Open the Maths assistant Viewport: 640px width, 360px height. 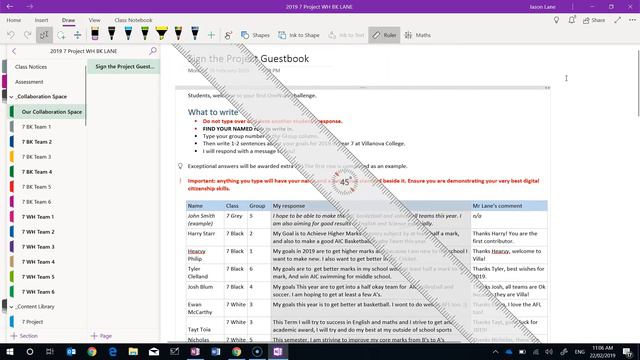click(x=418, y=35)
